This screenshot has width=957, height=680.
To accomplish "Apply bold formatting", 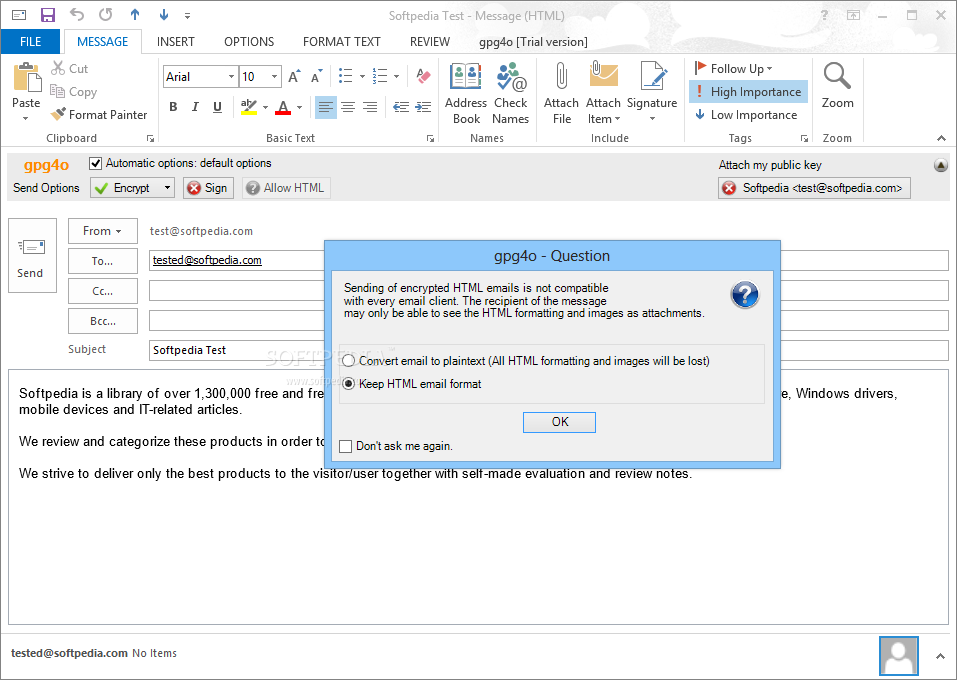I will (x=173, y=107).
